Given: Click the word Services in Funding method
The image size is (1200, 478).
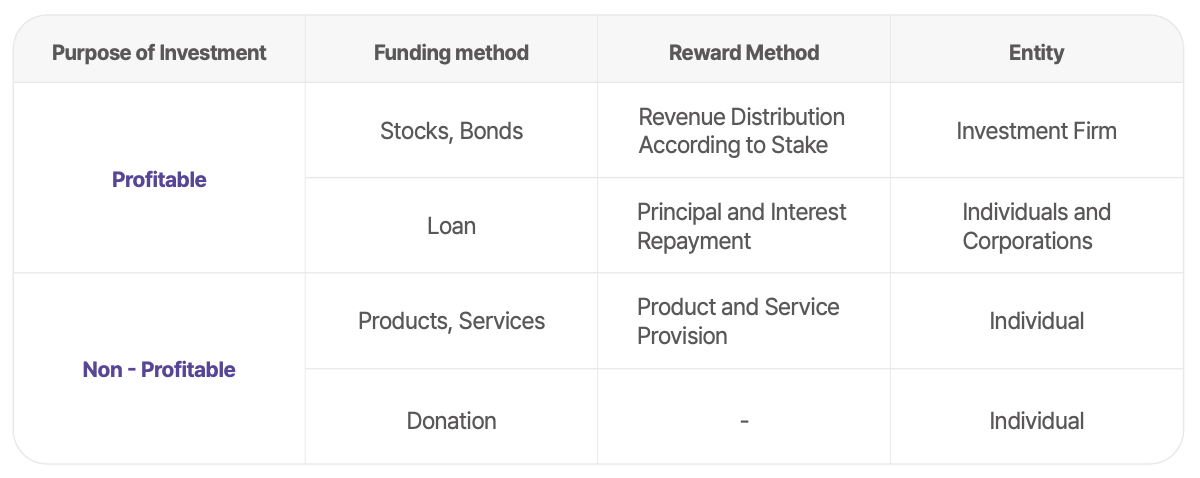Looking at the screenshot, I should (x=502, y=321).
